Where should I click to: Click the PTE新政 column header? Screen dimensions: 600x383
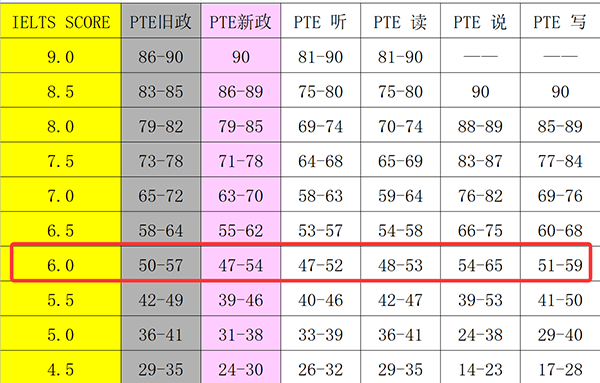241,21
